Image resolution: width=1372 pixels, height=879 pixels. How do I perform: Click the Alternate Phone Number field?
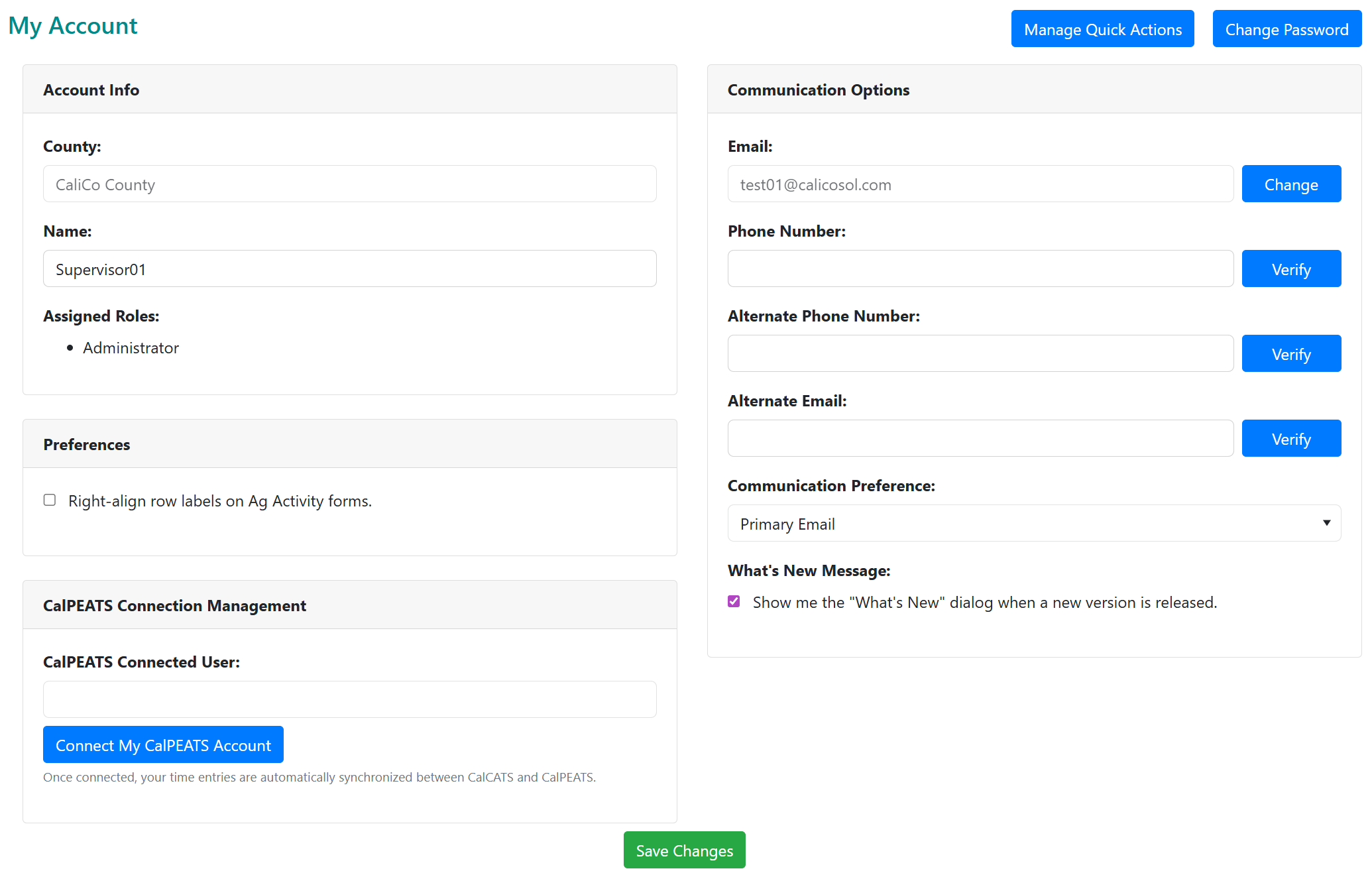coord(980,354)
